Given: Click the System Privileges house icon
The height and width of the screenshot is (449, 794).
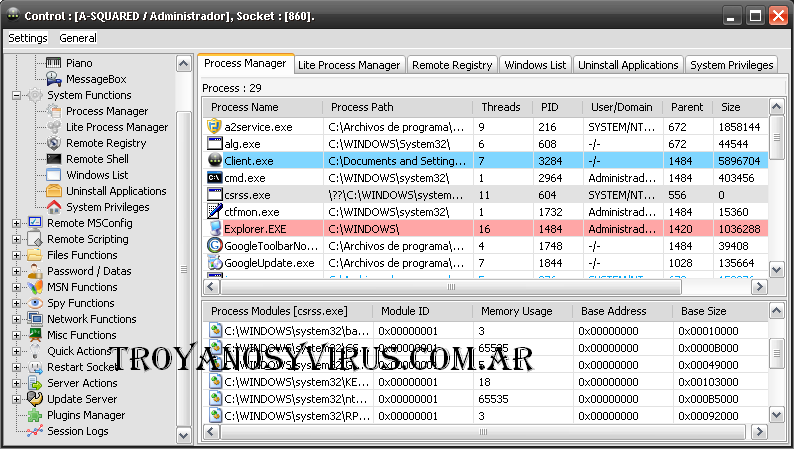Looking at the screenshot, I should [54, 207].
